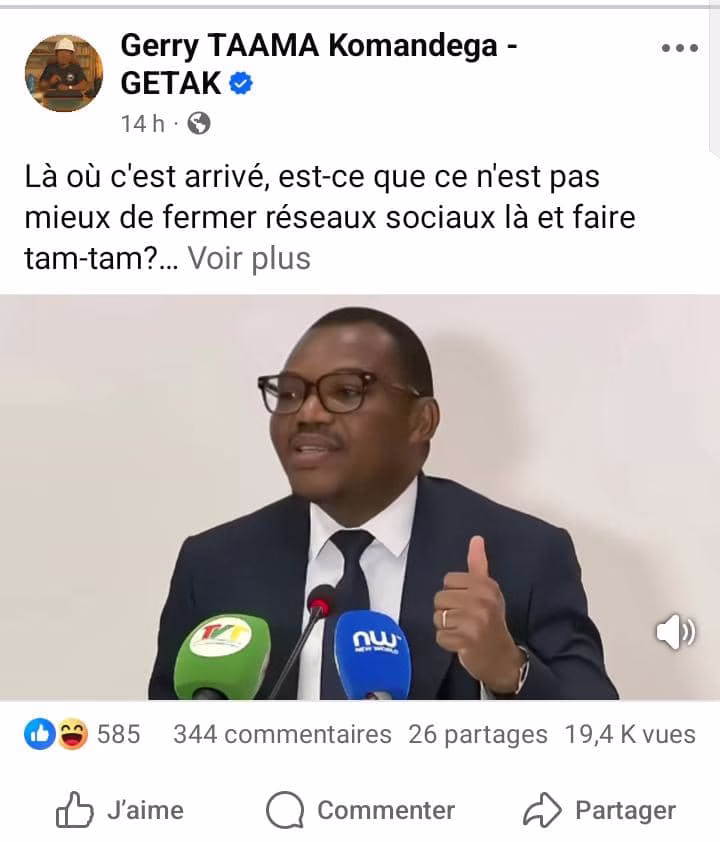
Task: Click the 14 h post timestamp
Action: pyautogui.click(x=142, y=124)
